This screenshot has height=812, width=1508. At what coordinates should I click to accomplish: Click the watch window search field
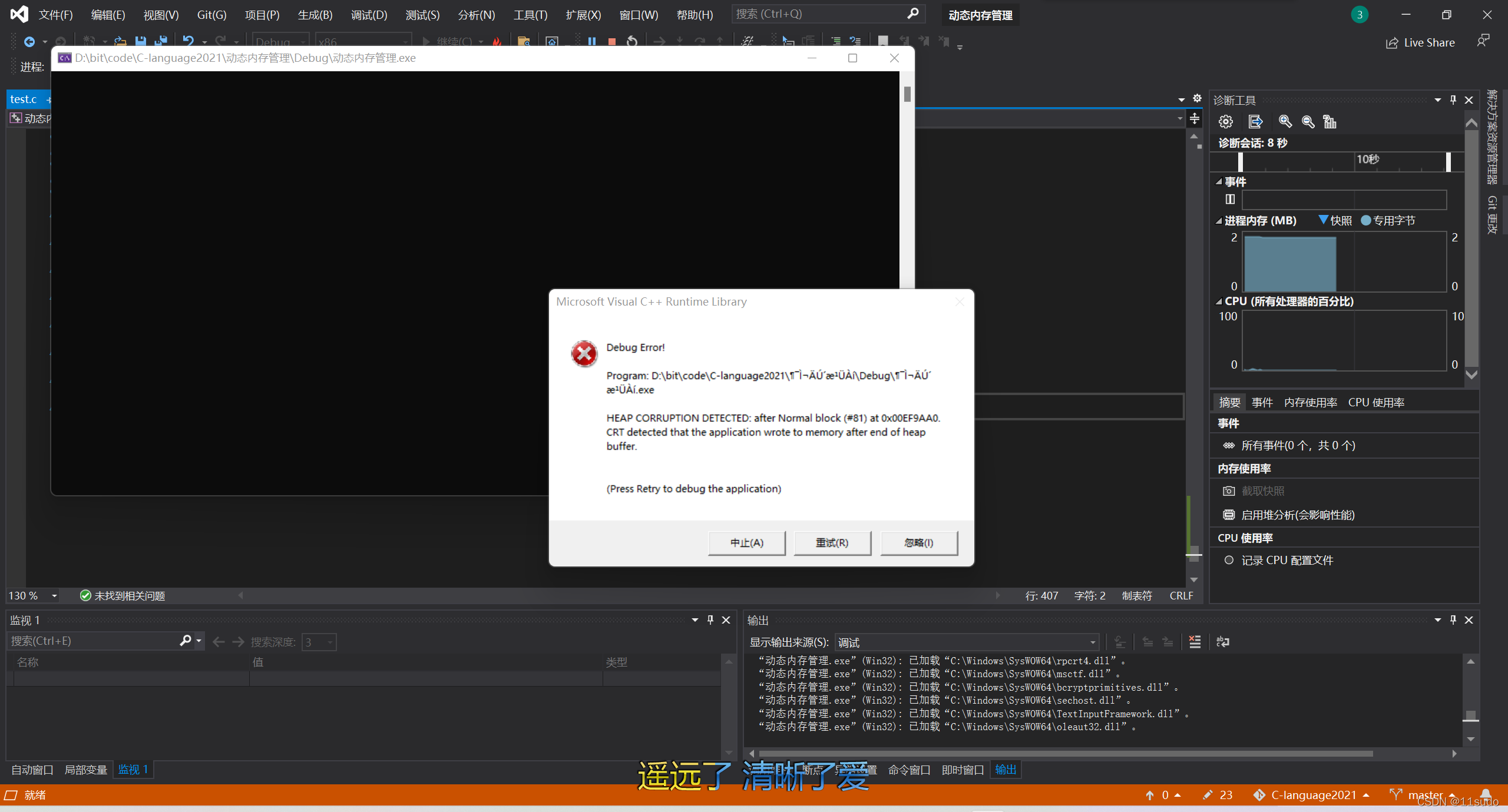click(x=94, y=641)
